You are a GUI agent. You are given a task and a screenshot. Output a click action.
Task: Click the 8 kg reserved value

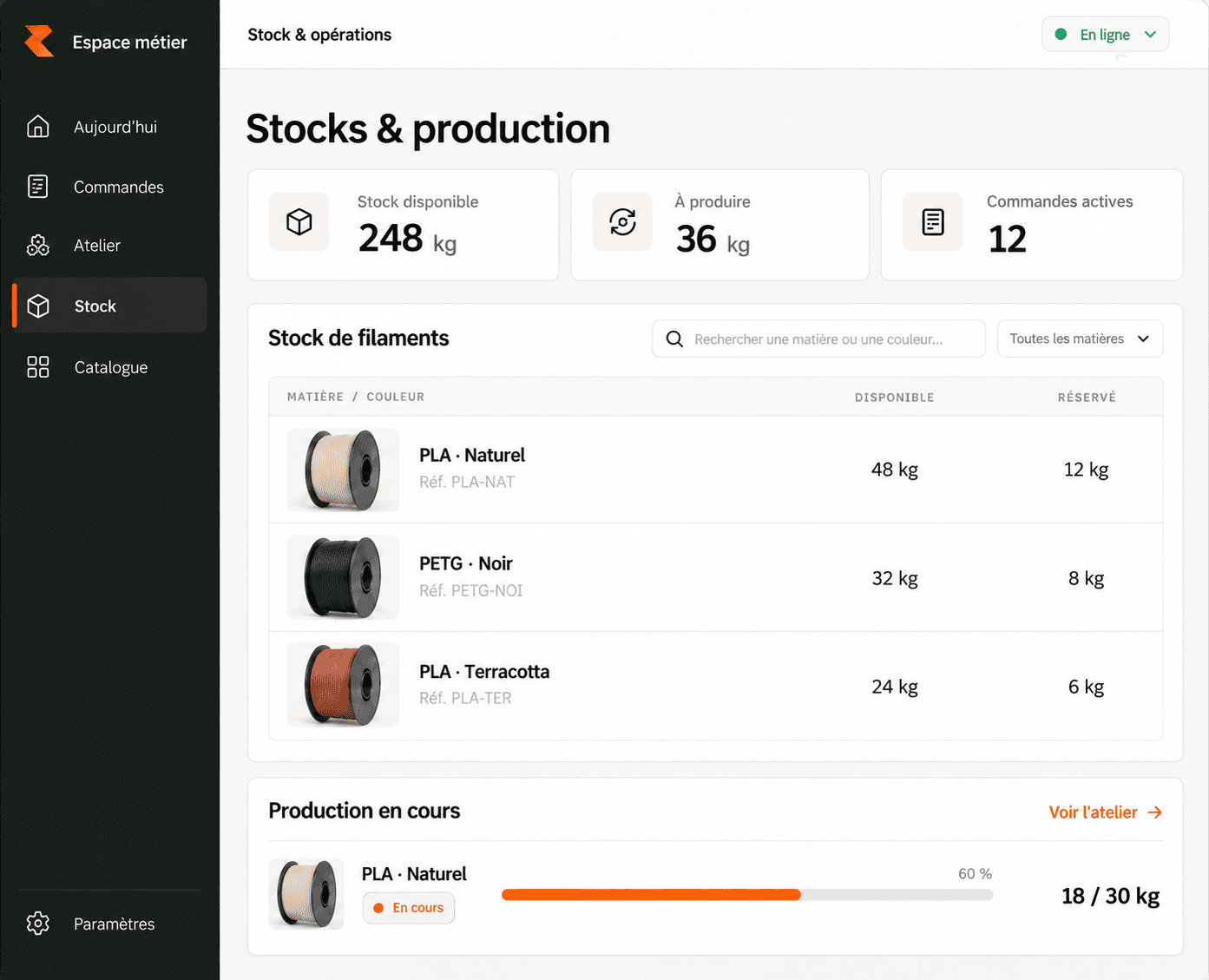1087,578
